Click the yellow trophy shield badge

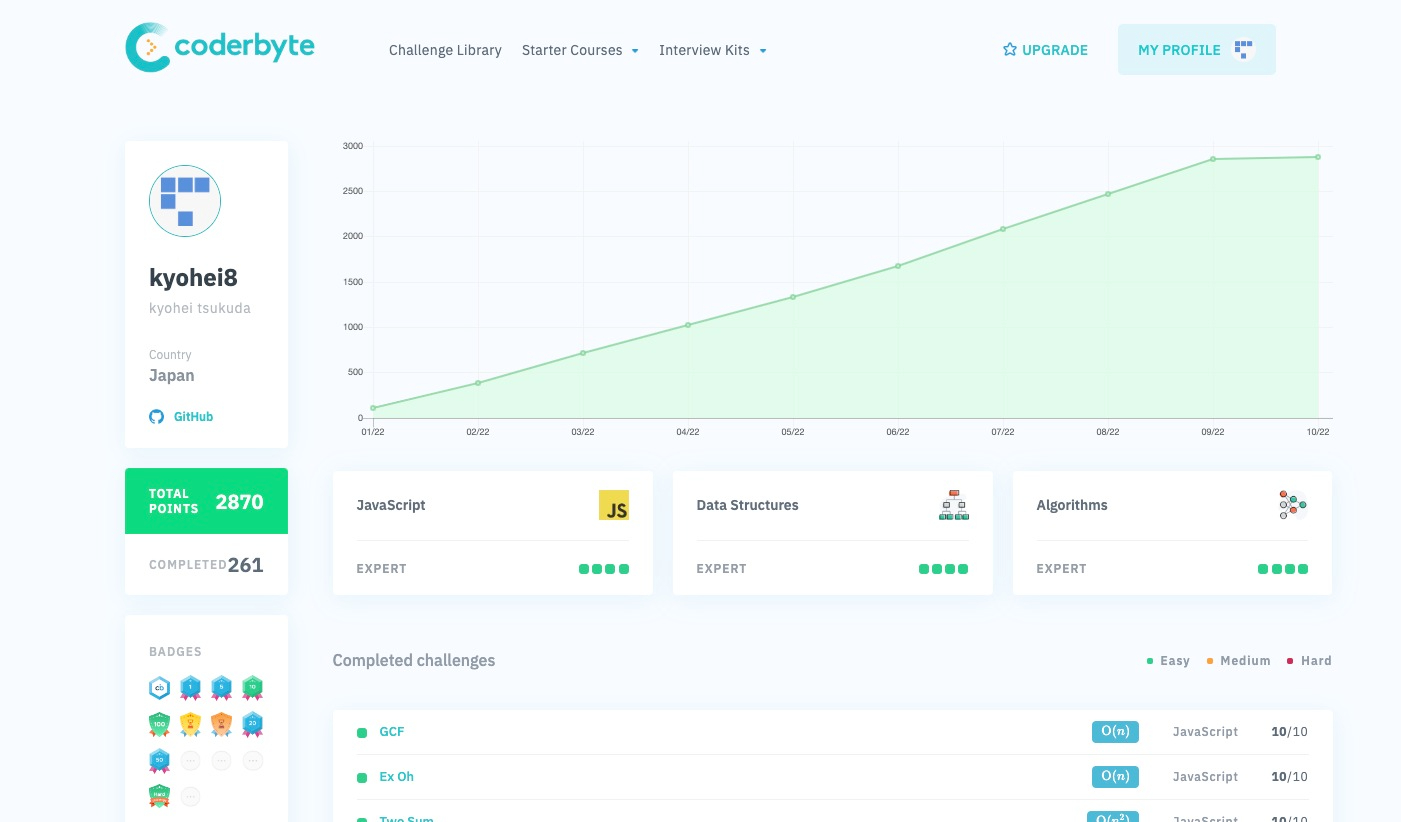click(190, 724)
